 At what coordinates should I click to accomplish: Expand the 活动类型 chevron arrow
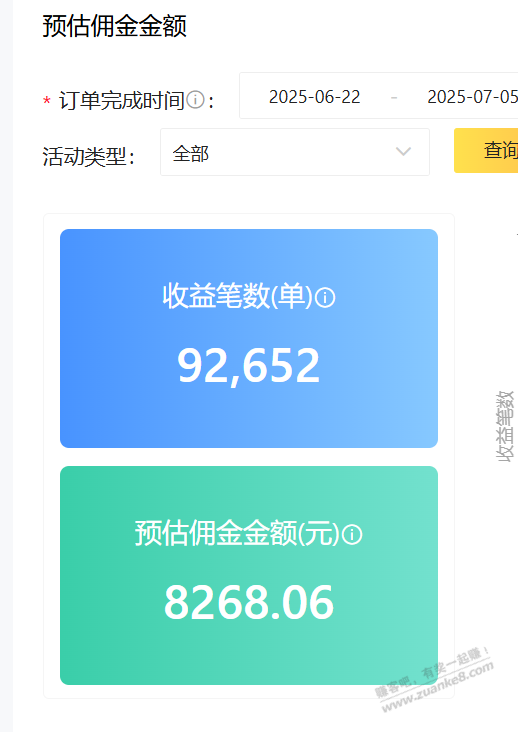[403, 152]
